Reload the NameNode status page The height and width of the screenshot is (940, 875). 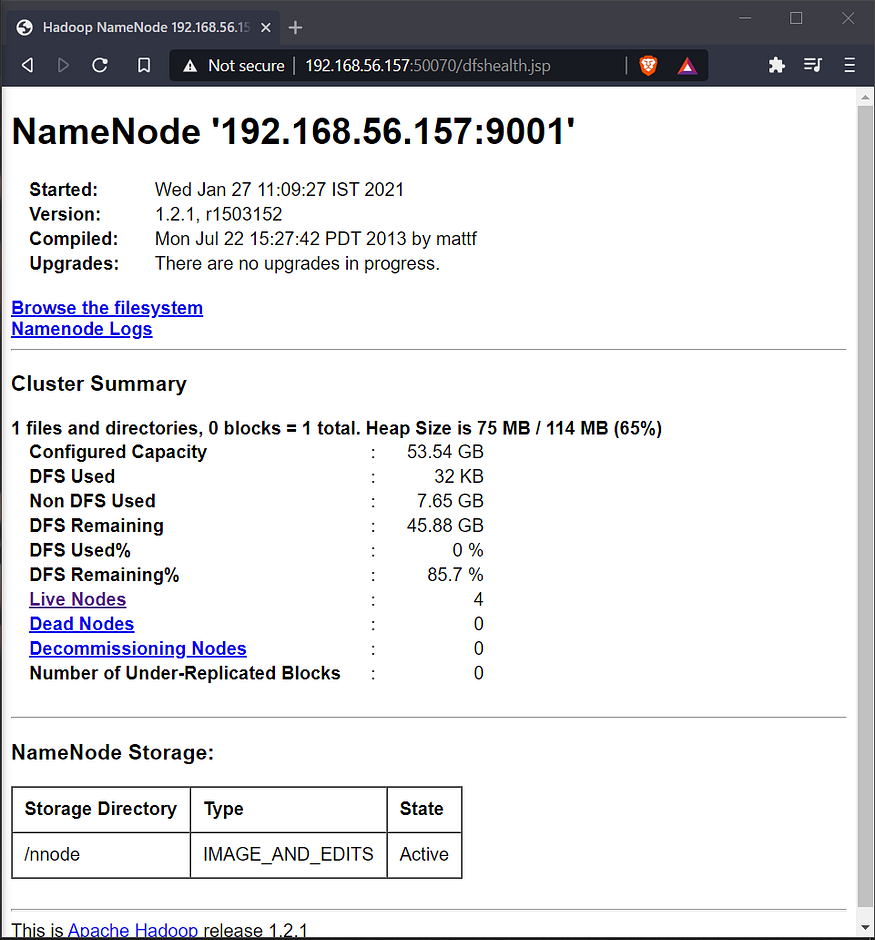[x=100, y=65]
